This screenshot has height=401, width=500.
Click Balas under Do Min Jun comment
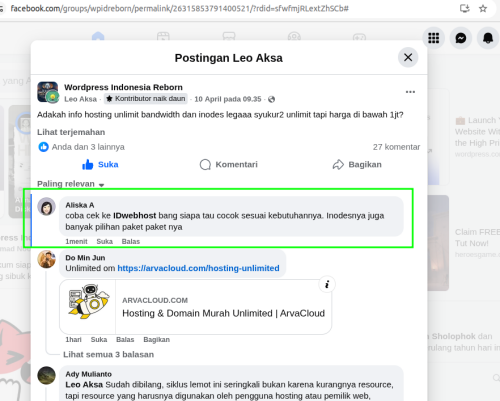(125, 340)
